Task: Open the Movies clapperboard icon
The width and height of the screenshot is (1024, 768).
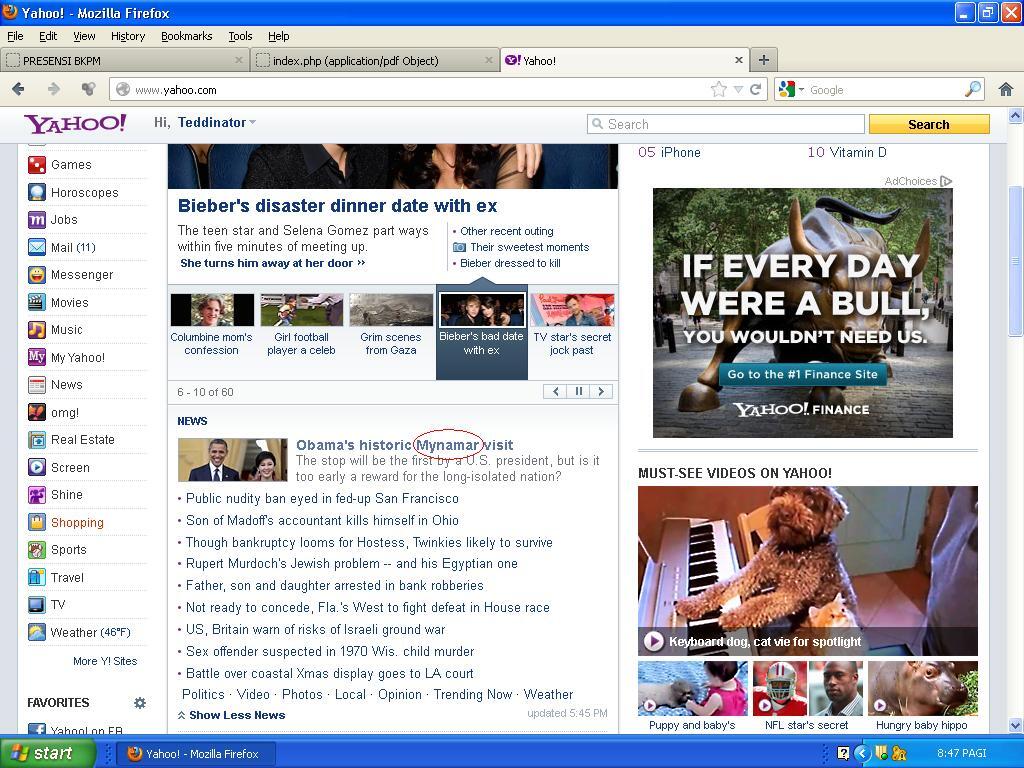Action: click(37, 302)
